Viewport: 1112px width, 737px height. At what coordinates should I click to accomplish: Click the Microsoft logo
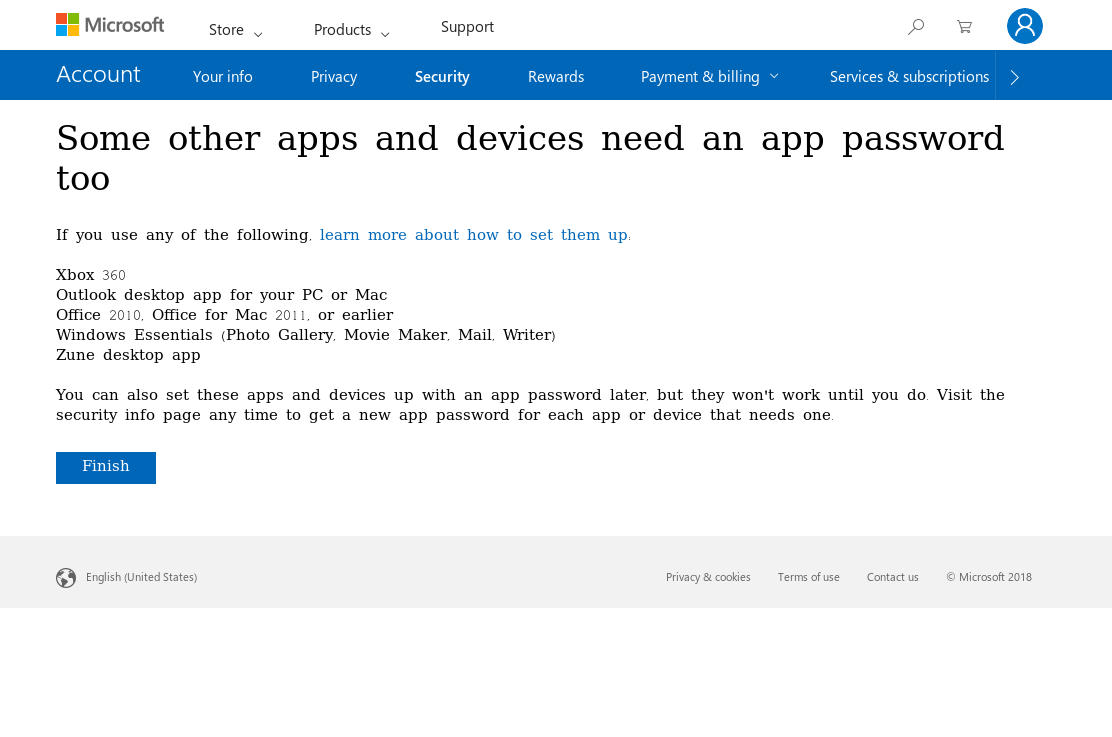110,25
